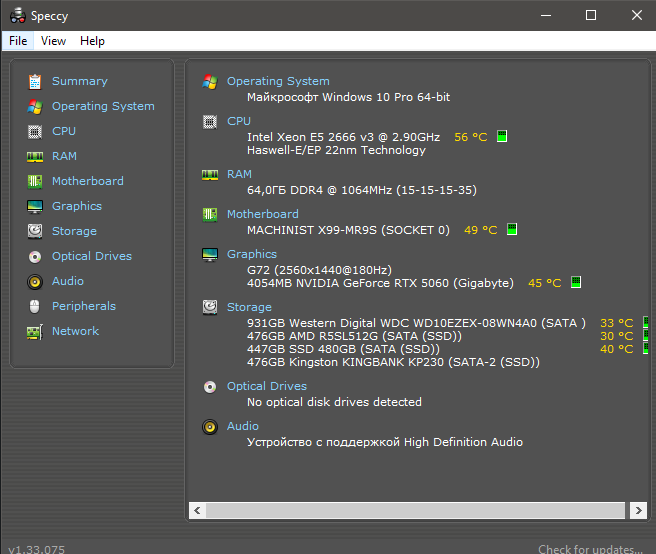Select CPU in the sidebar list
Viewport: 656px width, 554px height.
tap(64, 131)
